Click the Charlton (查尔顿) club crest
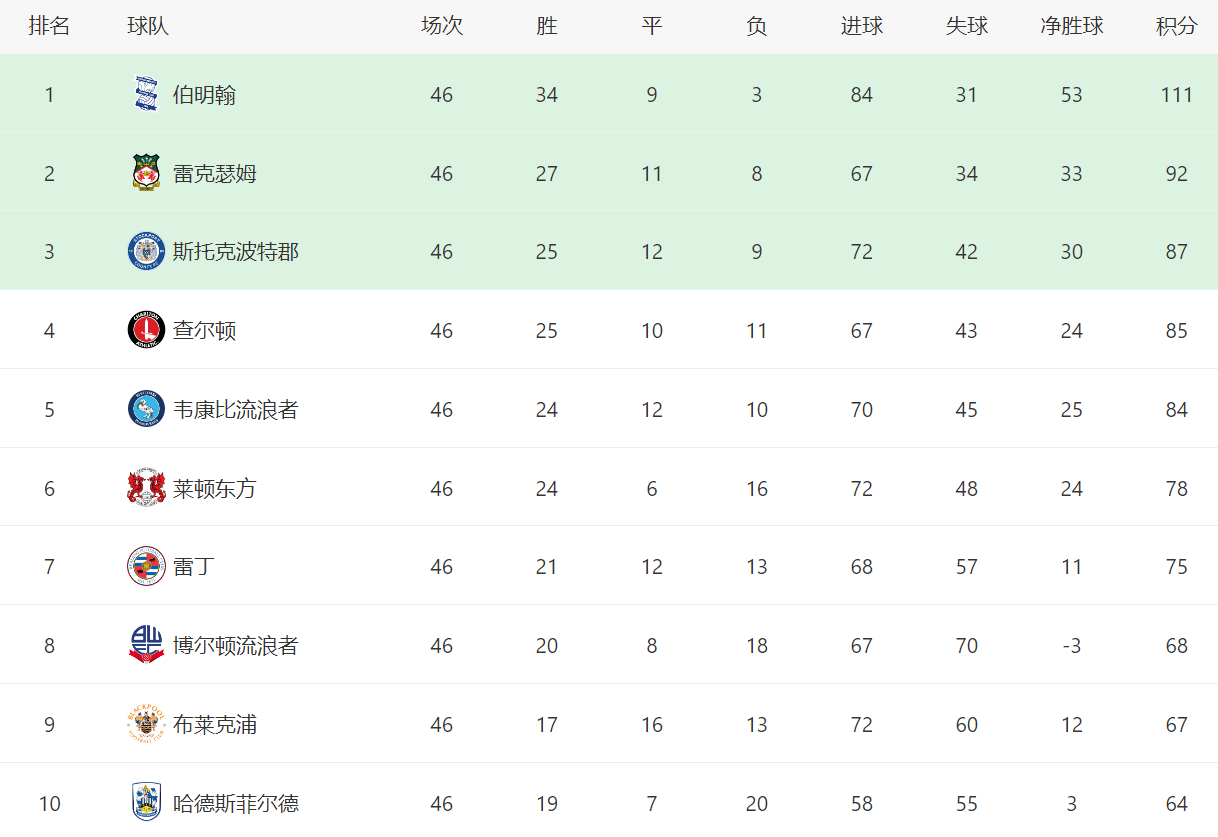1218x837 pixels. pyautogui.click(x=146, y=330)
